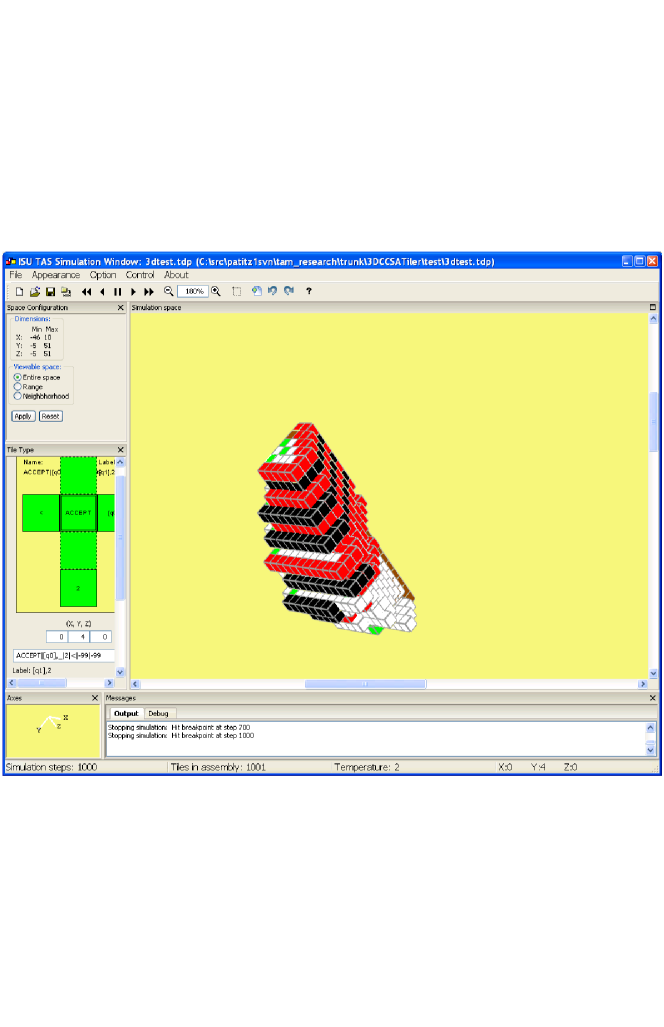This screenshot has width=664, height=1027.
Task: Click Simulation space scroll down arrow
Action: pyautogui.click(x=653, y=673)
